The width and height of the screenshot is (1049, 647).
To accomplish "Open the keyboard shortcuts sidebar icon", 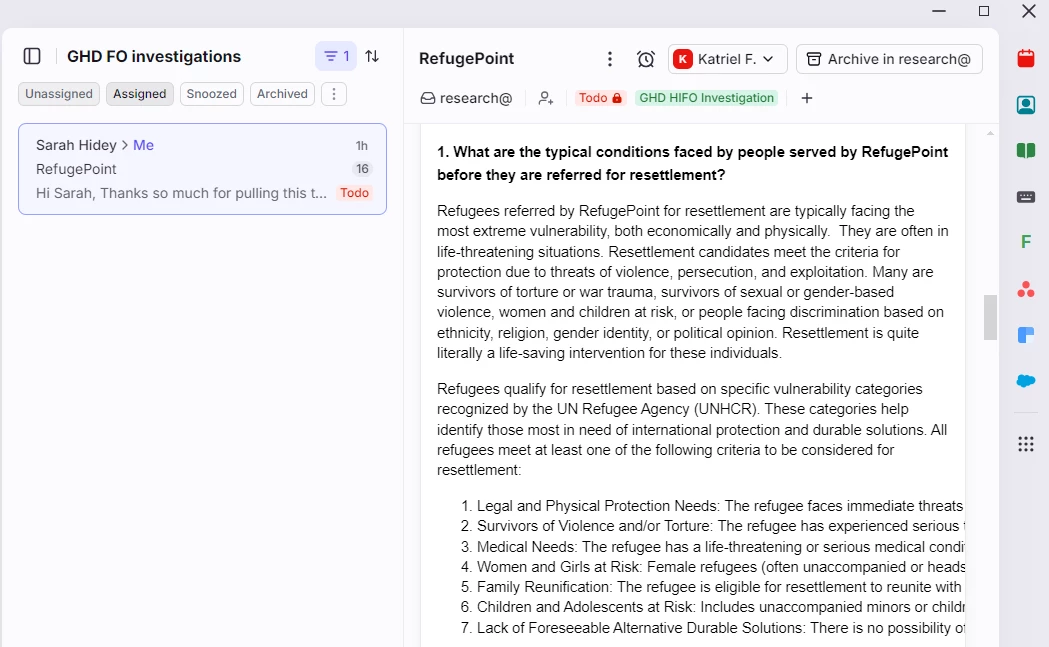I will (1026, 197).
